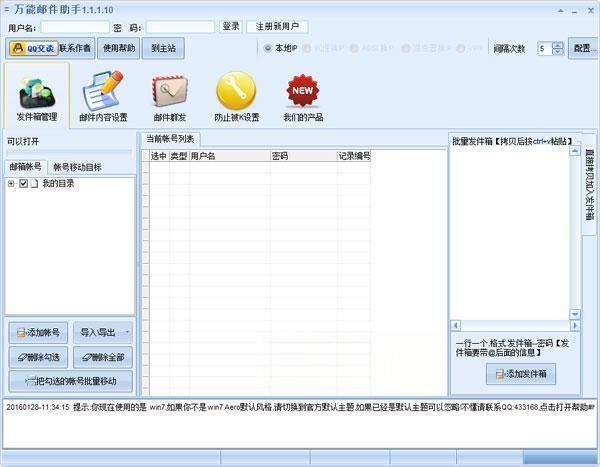Image resolution: width=600 pixels, height=467 pixels.
Task: Click 注册新用户 register new user
Action: coord(277,26)
